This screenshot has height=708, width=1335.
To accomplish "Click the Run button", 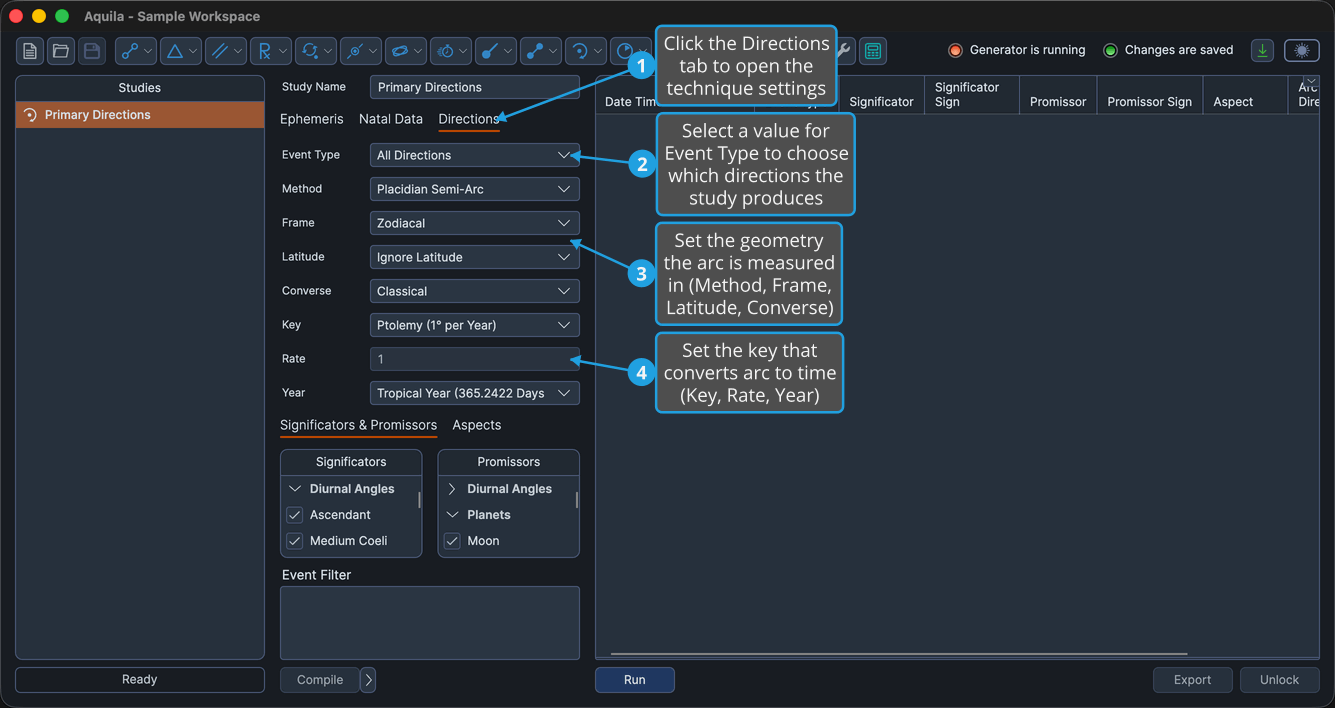I will [x=635, y=680].
